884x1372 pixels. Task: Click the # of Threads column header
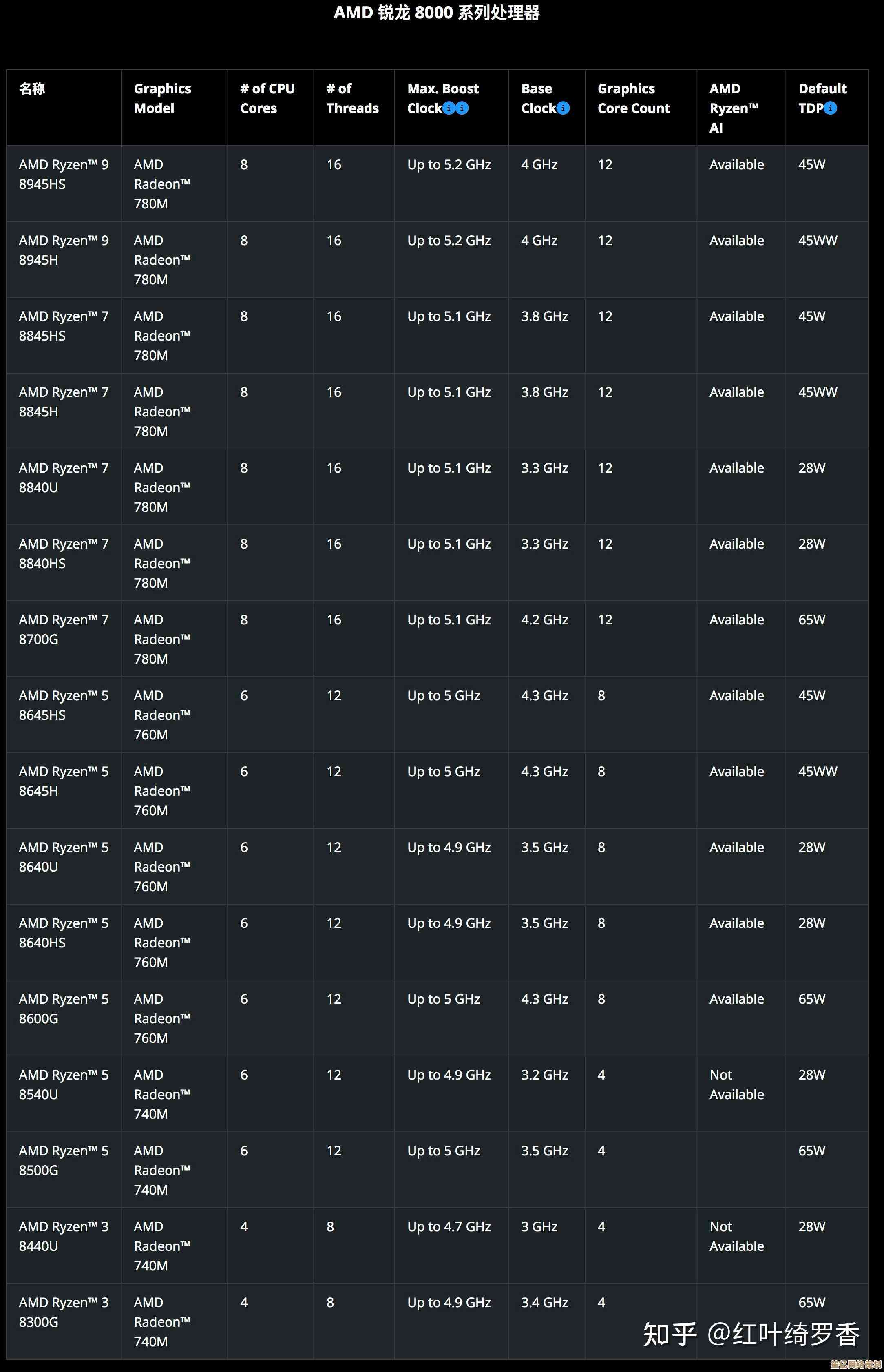(352, 99)
